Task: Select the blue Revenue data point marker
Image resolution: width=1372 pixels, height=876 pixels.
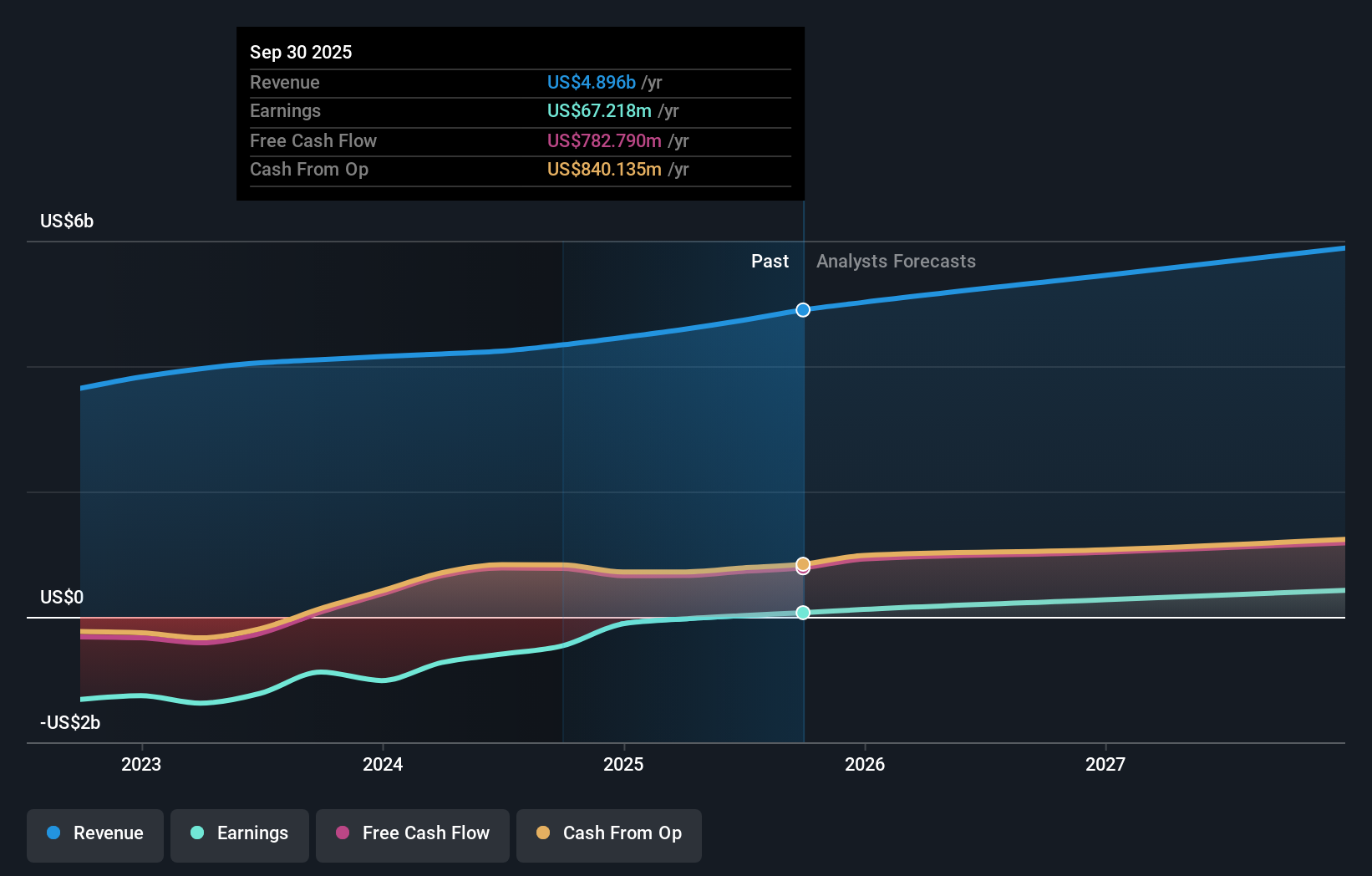Action: (803, 309)
